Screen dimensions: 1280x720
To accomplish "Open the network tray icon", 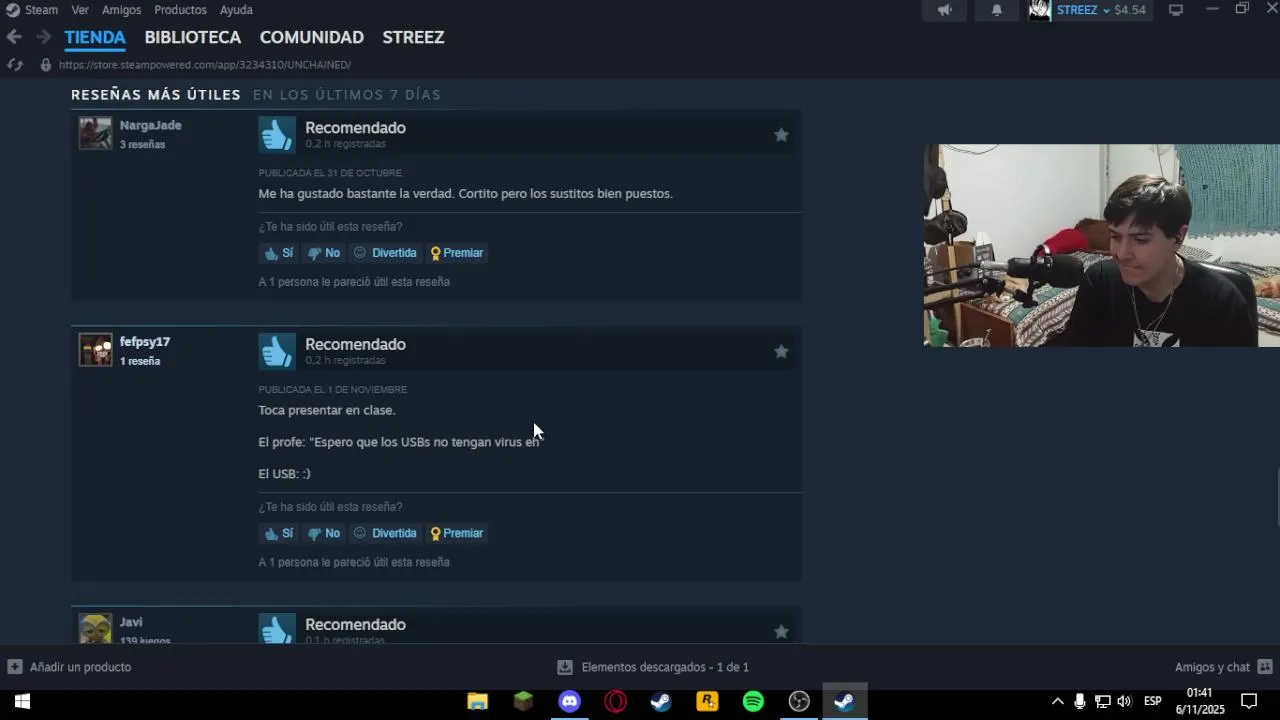I will (1102, 702).
